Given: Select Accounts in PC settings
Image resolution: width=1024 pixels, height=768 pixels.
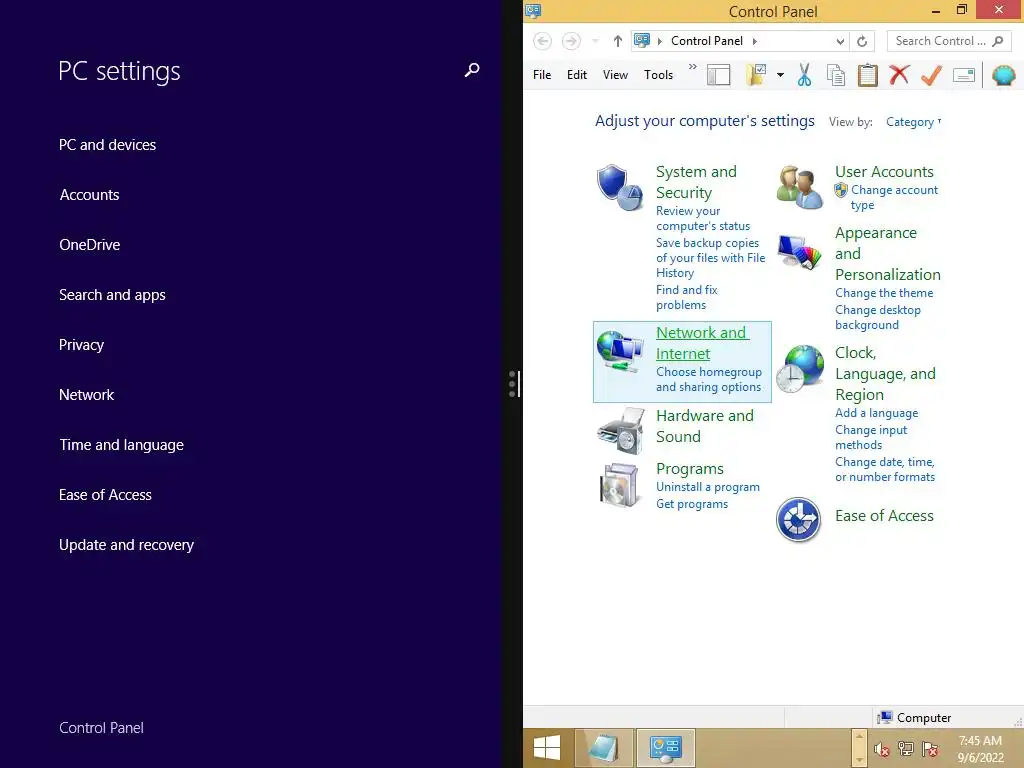Looking at the screenshot, I should (89, 195).
